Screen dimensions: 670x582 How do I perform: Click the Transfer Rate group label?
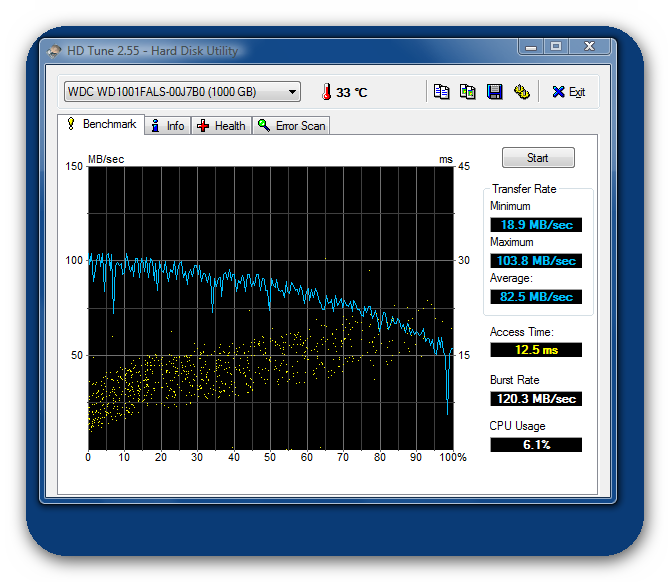coord(524,189)
